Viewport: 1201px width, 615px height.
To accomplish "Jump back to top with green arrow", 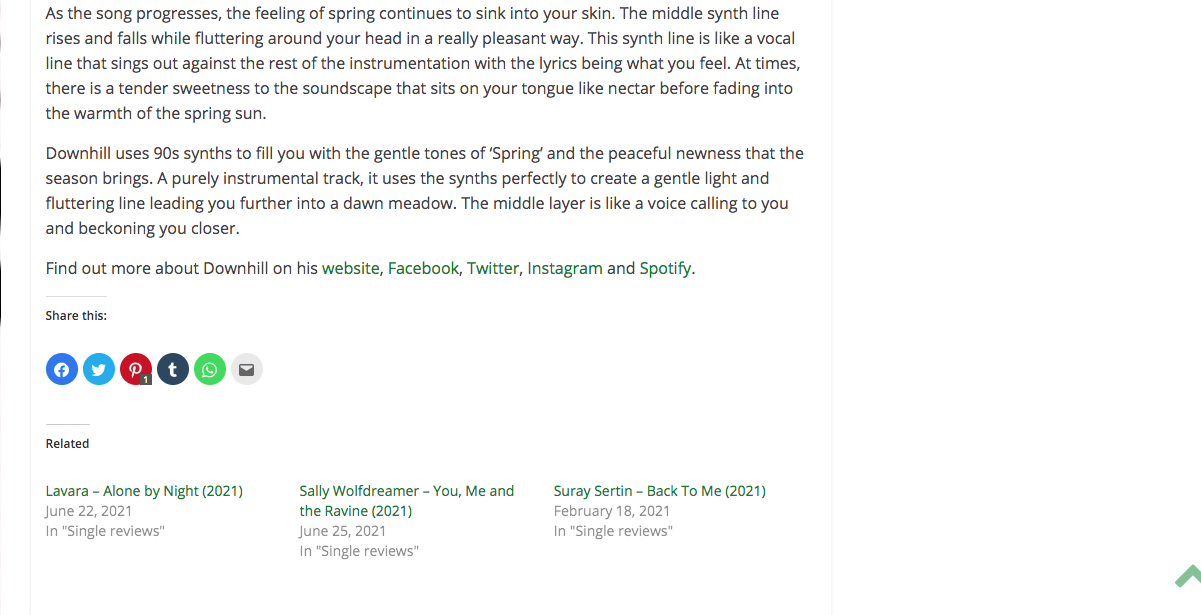I will (x=1188, y=577).
